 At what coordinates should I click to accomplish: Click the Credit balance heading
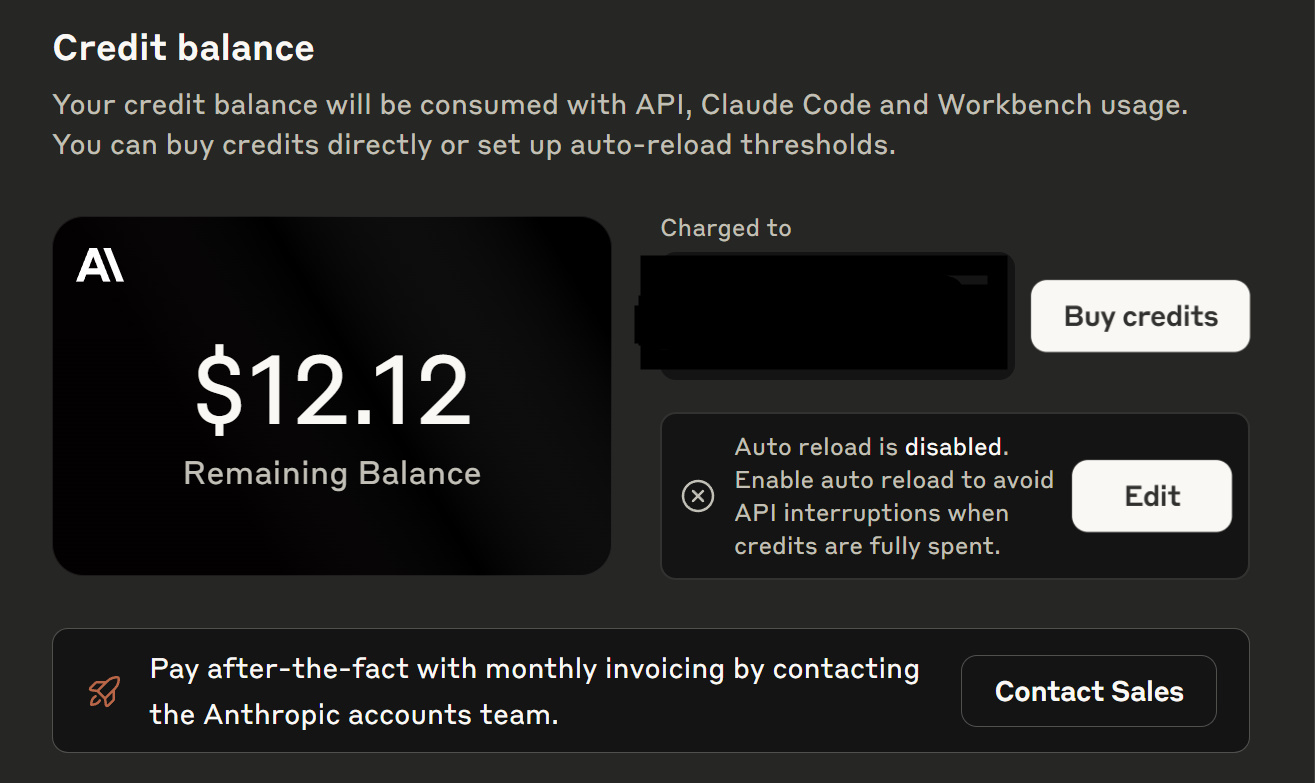pyautogui.click(x=183, y=48)
